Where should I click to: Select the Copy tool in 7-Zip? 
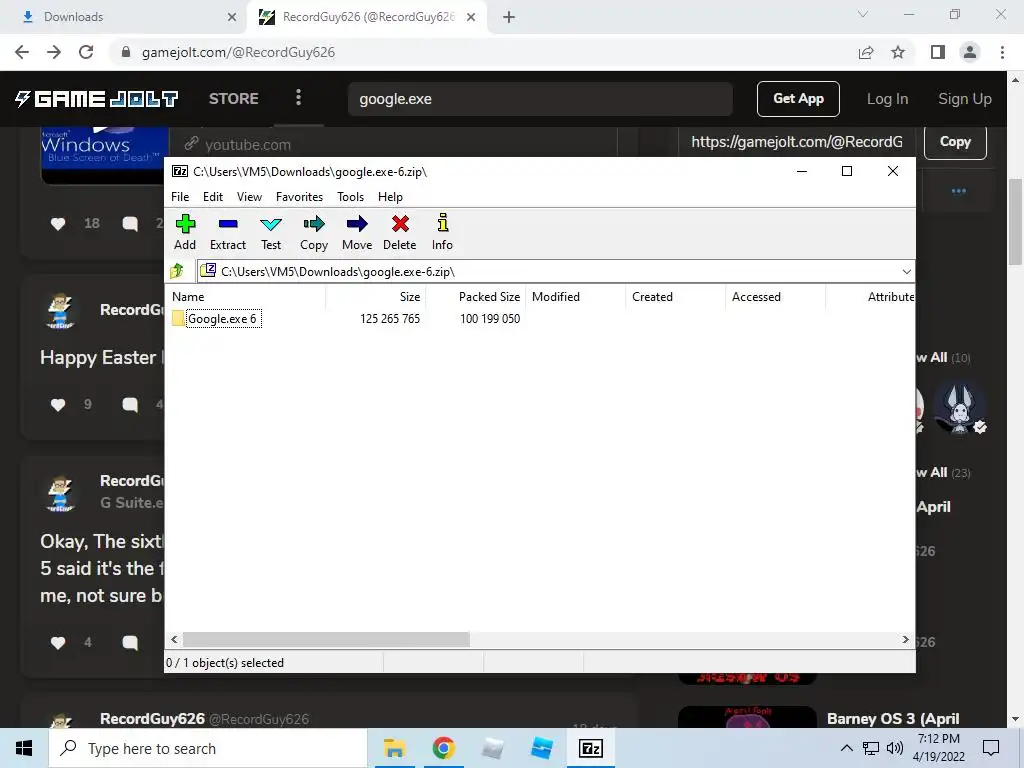(x=314, y=232)
